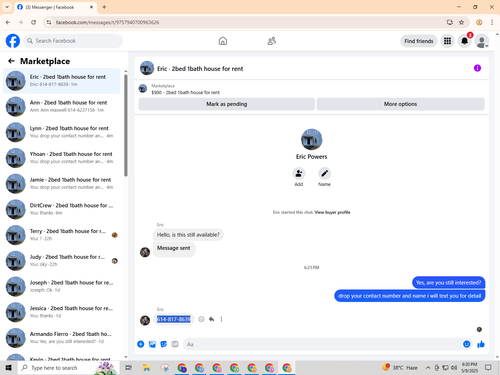Open Yhoan - 2bed 1bath house conversation
This screenshot has height=375, width=500.
62,158
